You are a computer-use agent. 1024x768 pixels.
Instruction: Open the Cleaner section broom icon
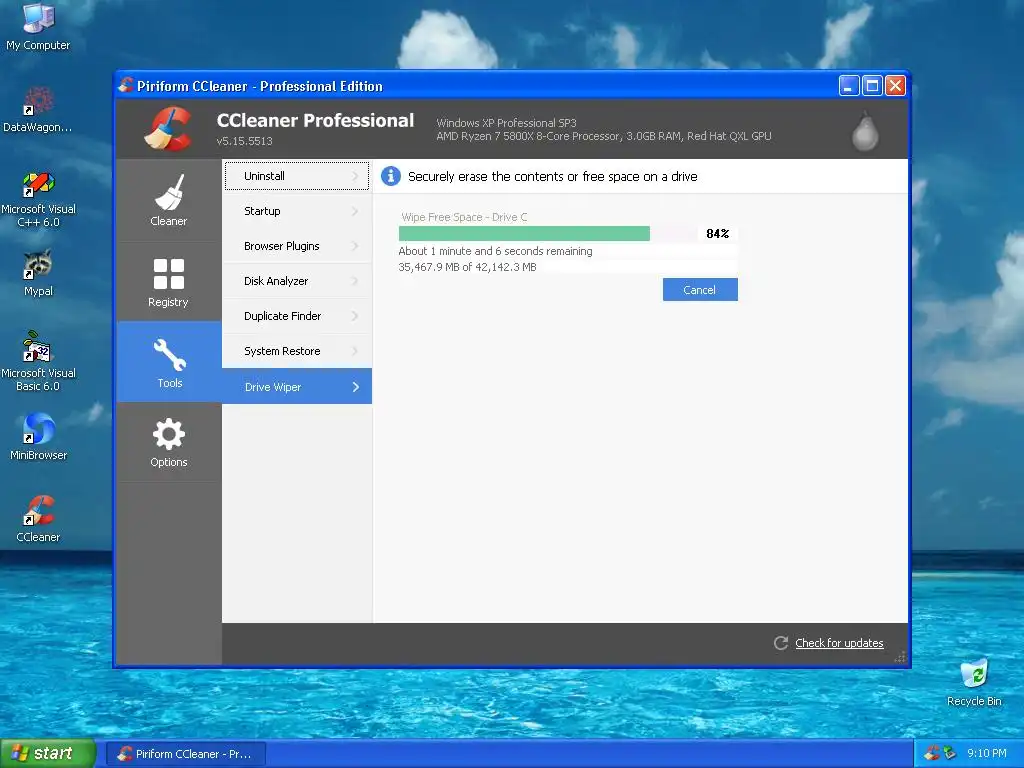coord(169,191)
